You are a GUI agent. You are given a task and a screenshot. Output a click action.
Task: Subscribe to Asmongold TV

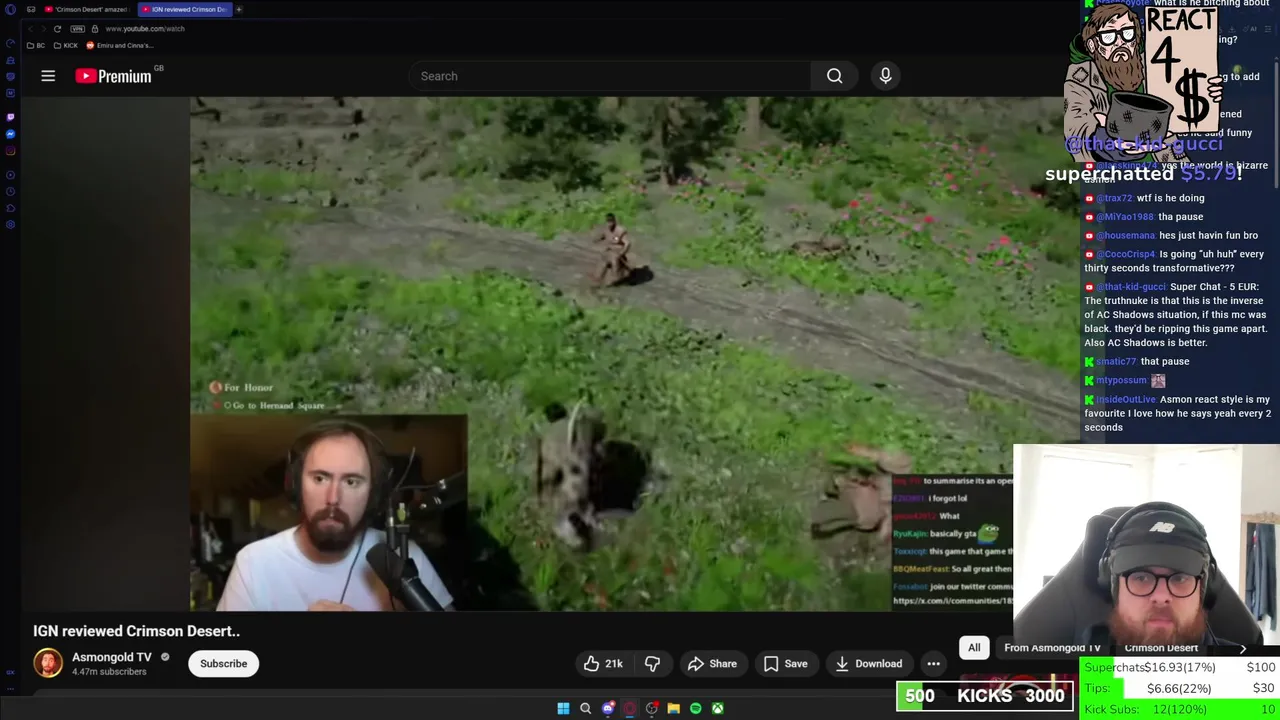(223, 664)
